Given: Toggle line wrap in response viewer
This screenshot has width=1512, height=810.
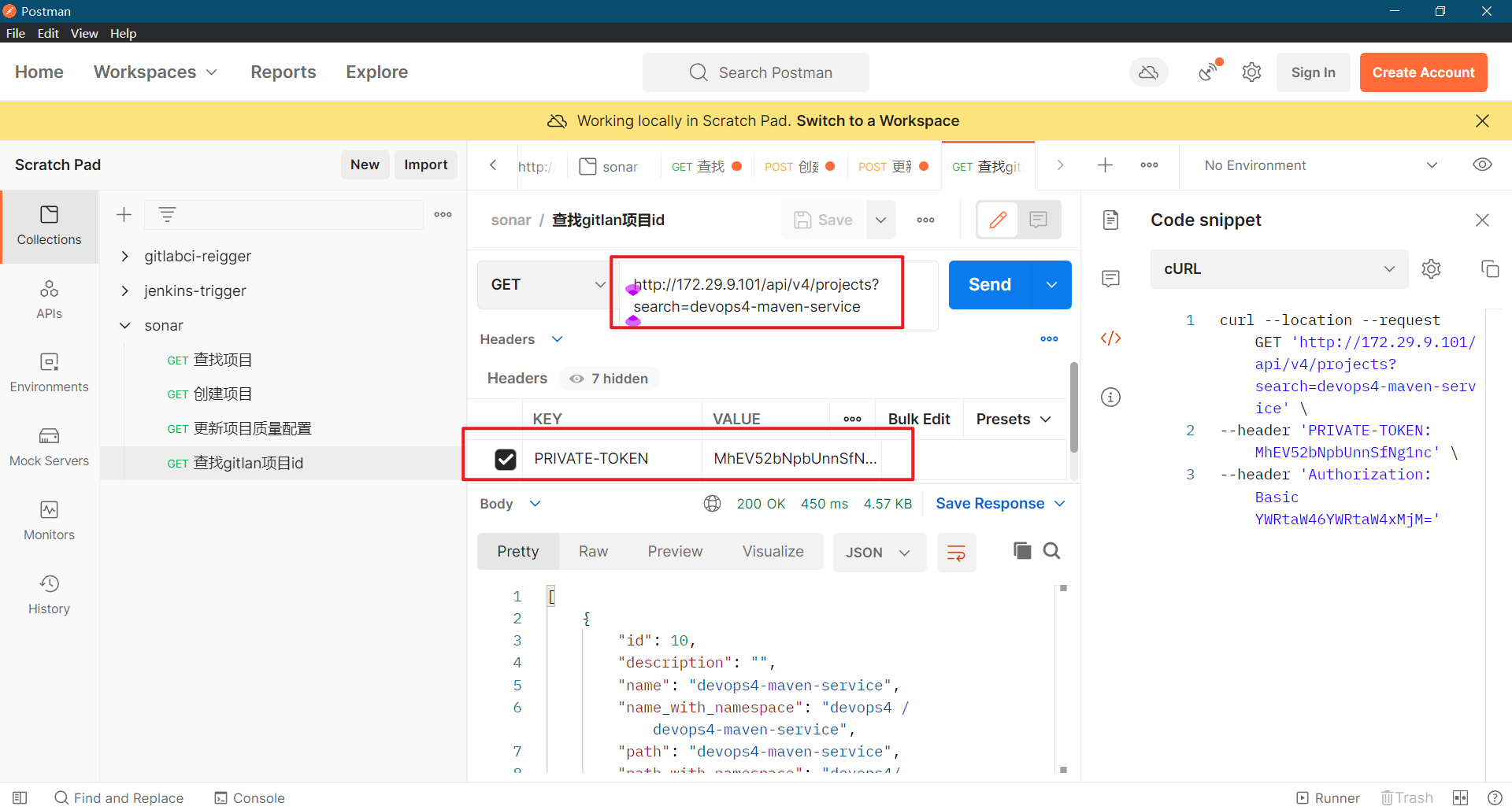Looking at the screenshot, I should pyautogui.click(x=956, y=552).
